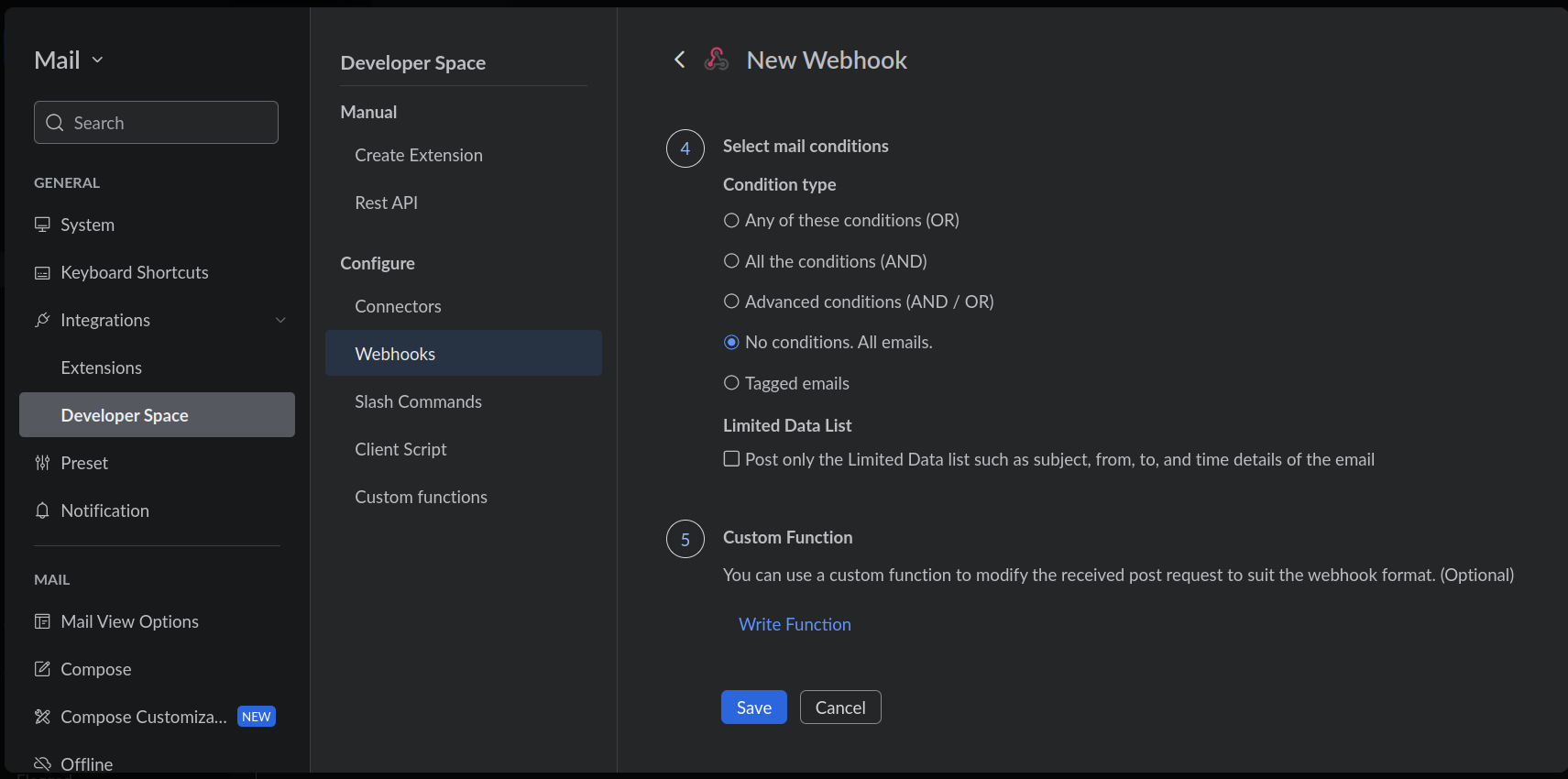Click the Save button
This screenshot has width=1568, height=779.
[754, 708]
